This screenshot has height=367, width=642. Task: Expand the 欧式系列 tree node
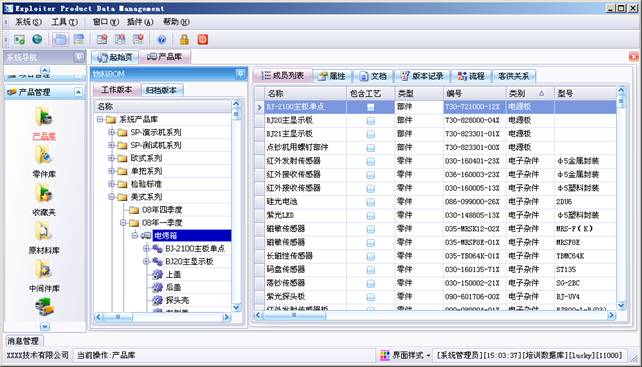pyautogui.click(x=111, y=158)
